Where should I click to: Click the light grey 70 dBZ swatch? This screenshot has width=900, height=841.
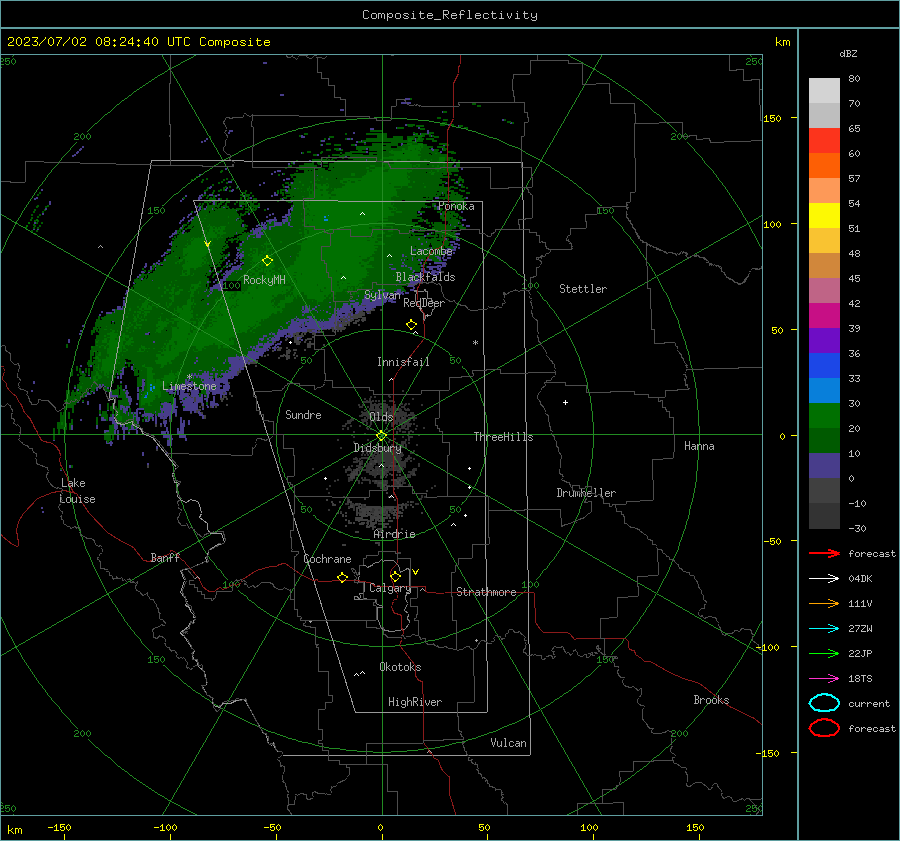[x=824, y=115]
